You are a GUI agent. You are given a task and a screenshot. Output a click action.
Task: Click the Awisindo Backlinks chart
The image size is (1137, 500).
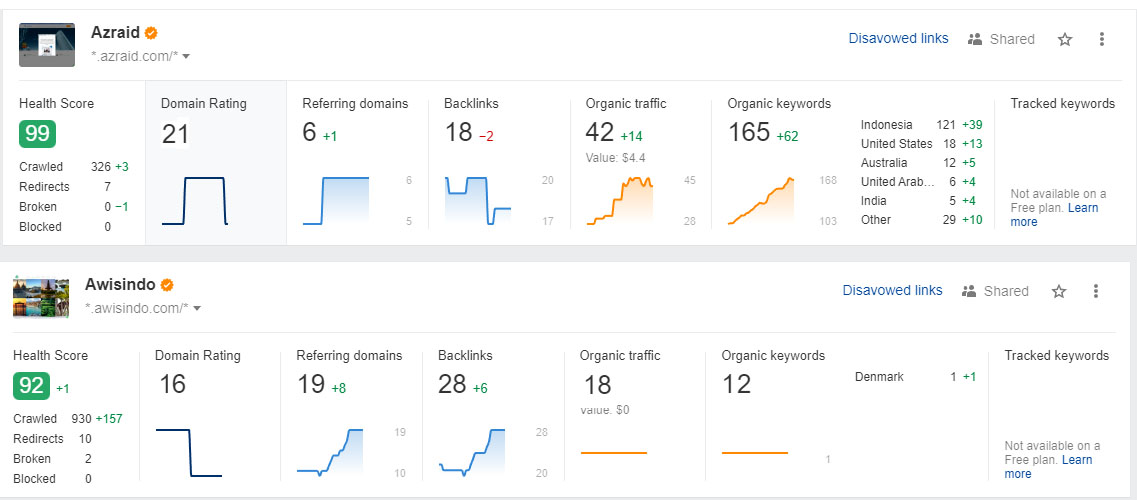click(x=472, y=452)
